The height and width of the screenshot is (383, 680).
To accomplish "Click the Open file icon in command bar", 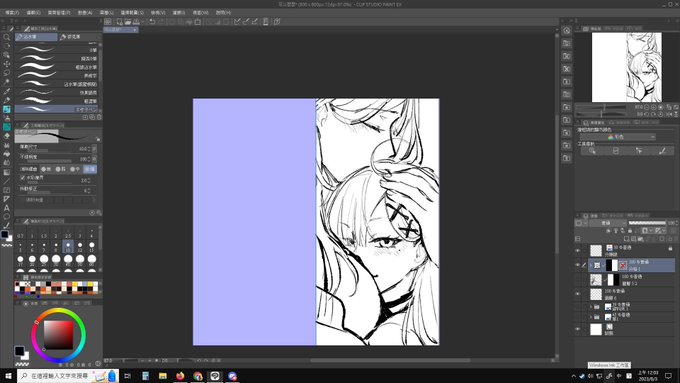I will (x=128, y=21).
